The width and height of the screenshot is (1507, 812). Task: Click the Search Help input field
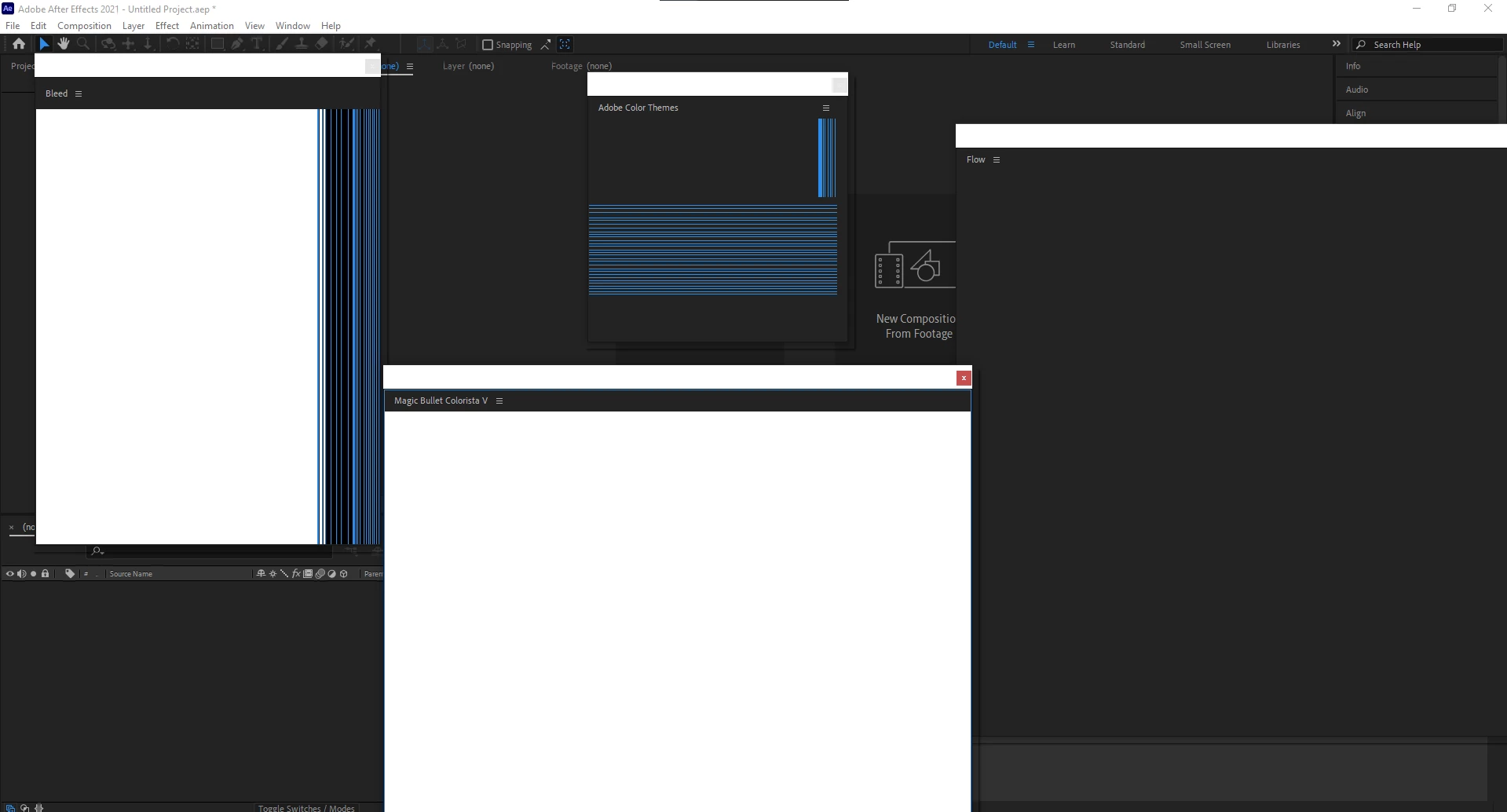pos(1428,45)
